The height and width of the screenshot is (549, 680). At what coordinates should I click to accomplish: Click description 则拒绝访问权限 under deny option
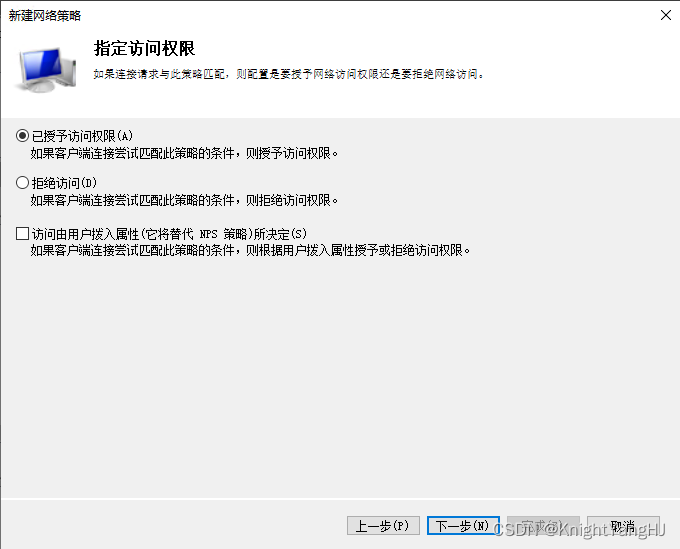tap(292, 200)
